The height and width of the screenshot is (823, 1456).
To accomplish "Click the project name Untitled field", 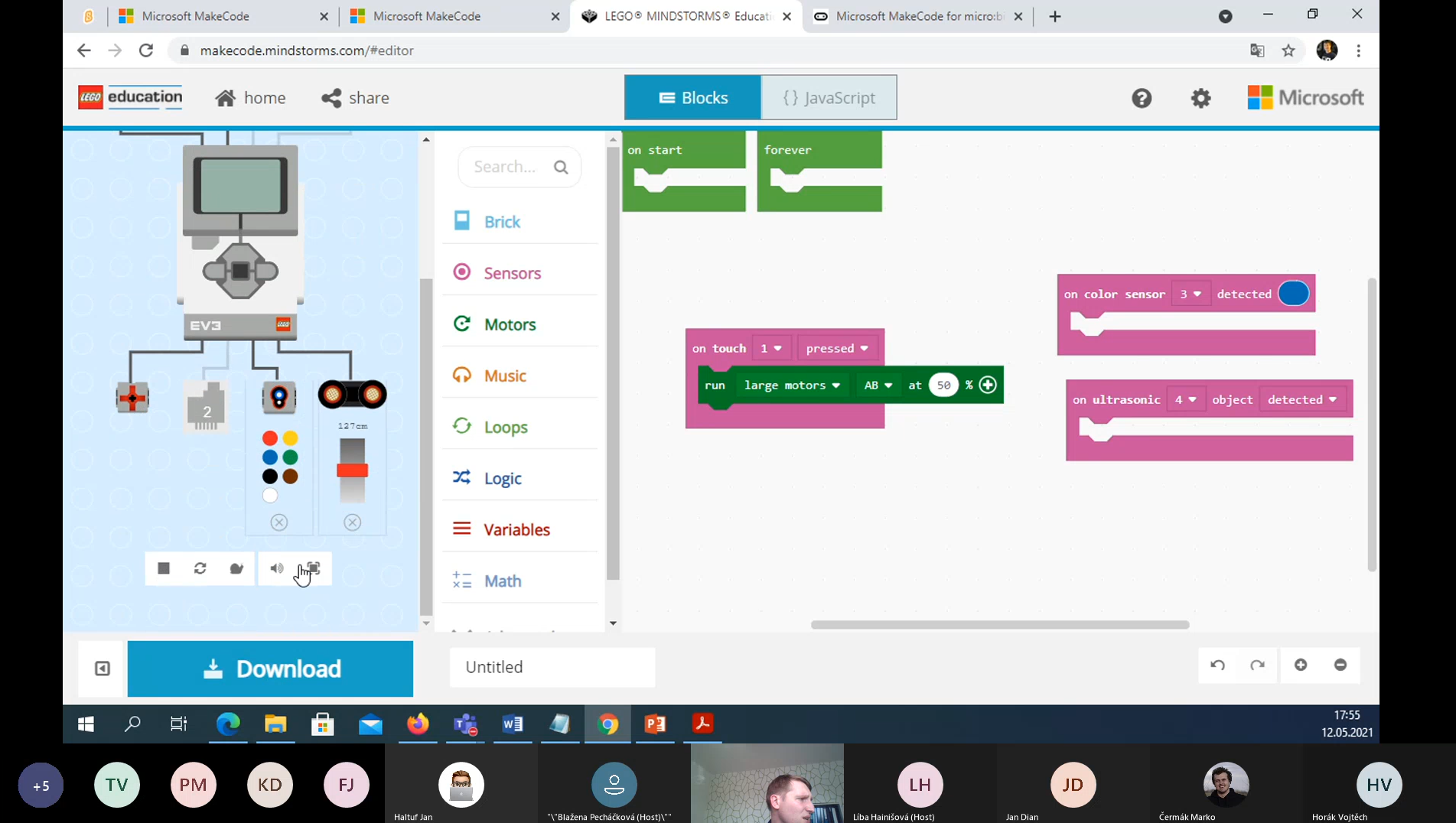I will (x=552, y=667).
